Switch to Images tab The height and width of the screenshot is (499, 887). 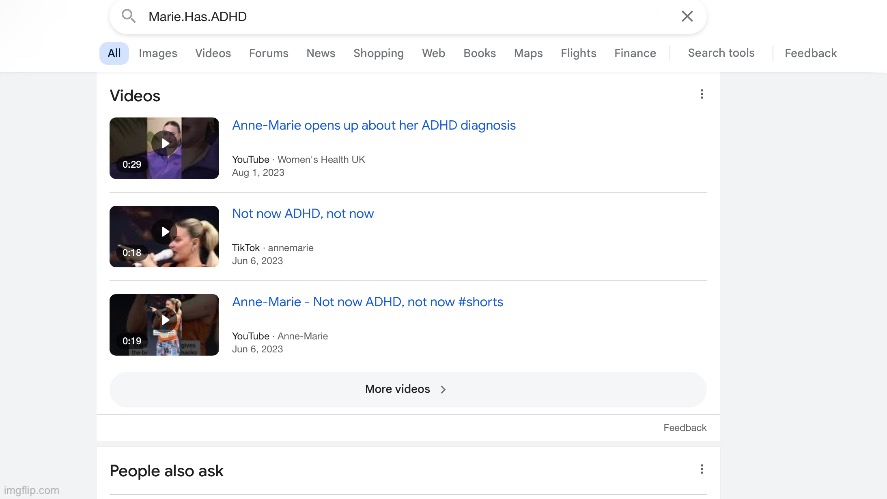click(158, 53)
